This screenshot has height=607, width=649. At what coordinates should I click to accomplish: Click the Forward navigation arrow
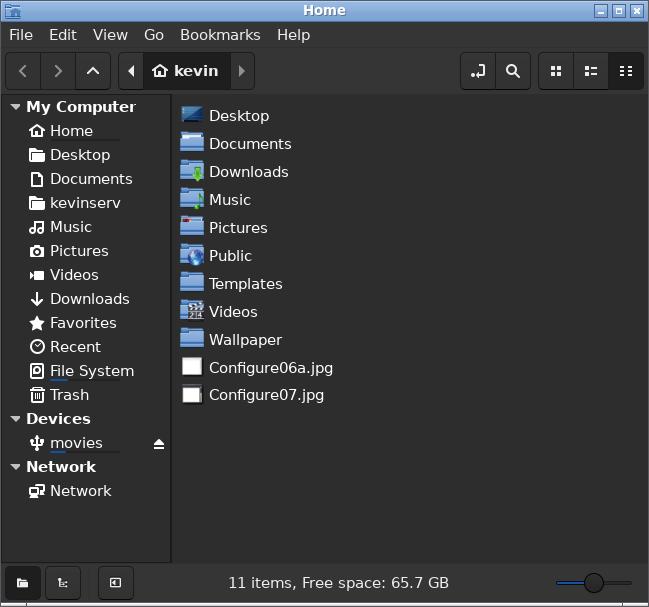tap(58, 71)
